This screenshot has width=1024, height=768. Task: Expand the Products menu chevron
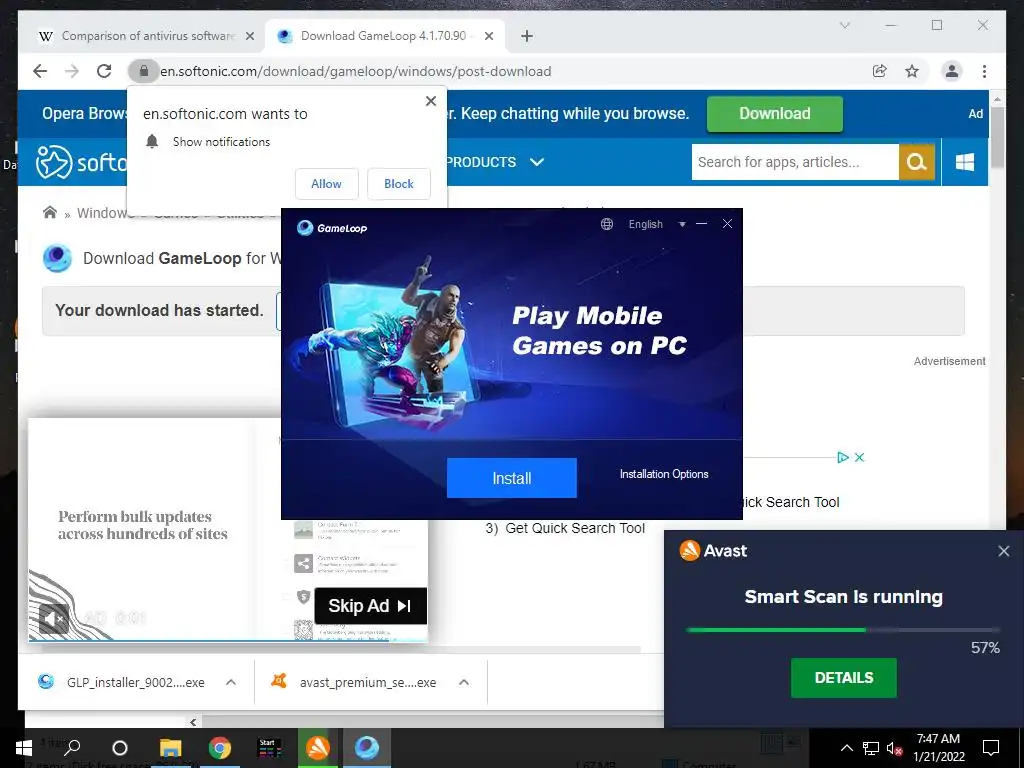coord(537,162)
